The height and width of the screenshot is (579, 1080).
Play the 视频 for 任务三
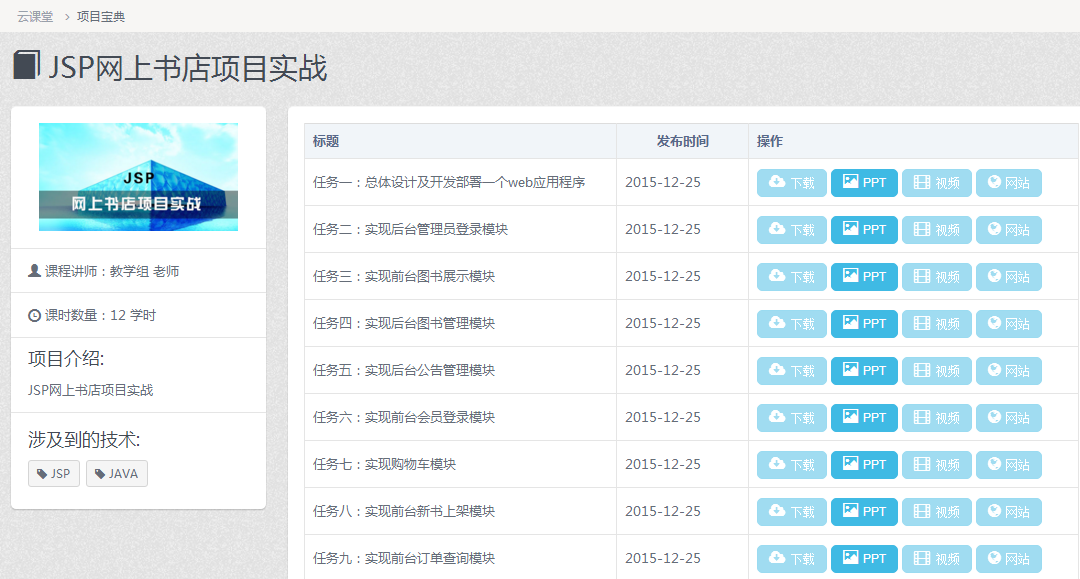pyautogui.click(x=936, y=277)
